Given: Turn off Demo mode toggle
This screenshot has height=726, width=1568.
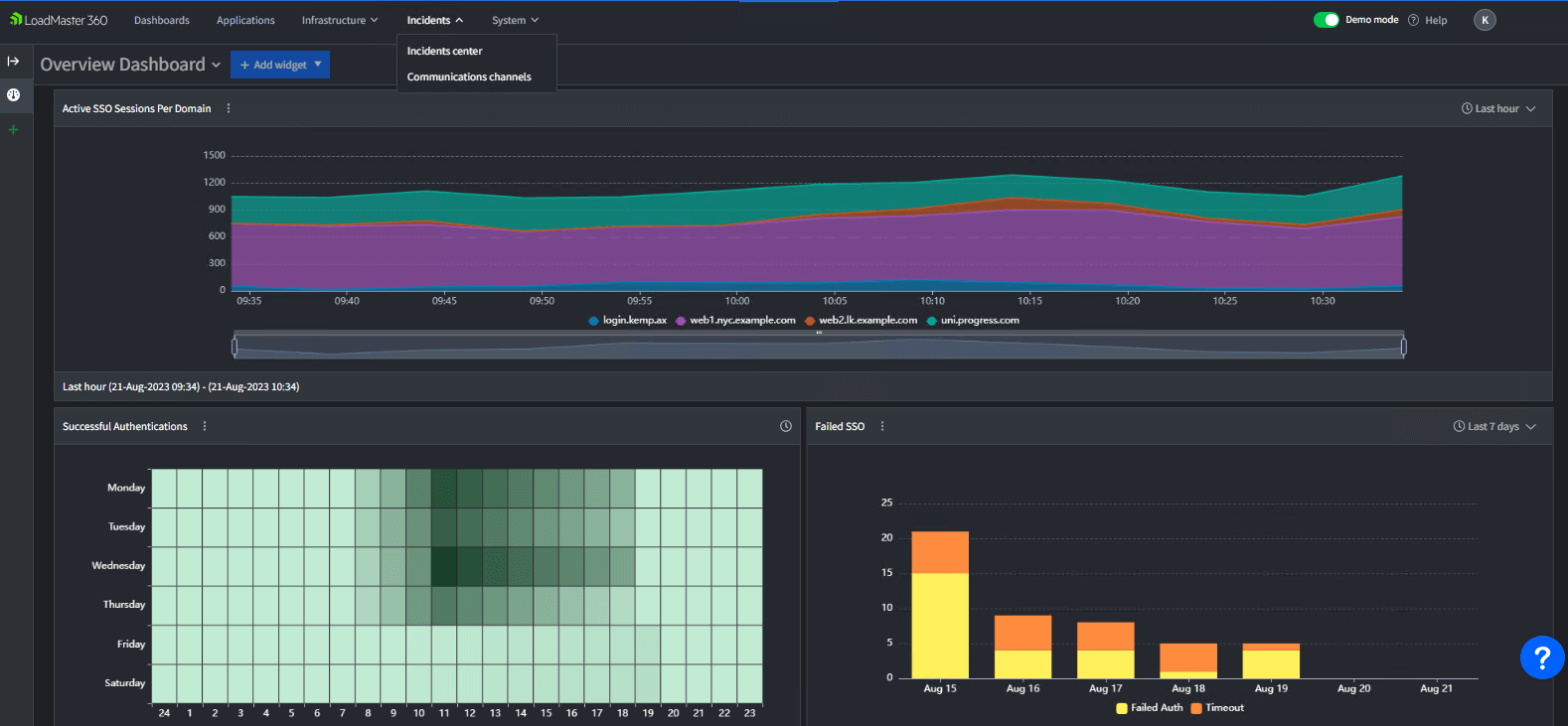Looking at the screenshot, I should tap(1326, 20).
